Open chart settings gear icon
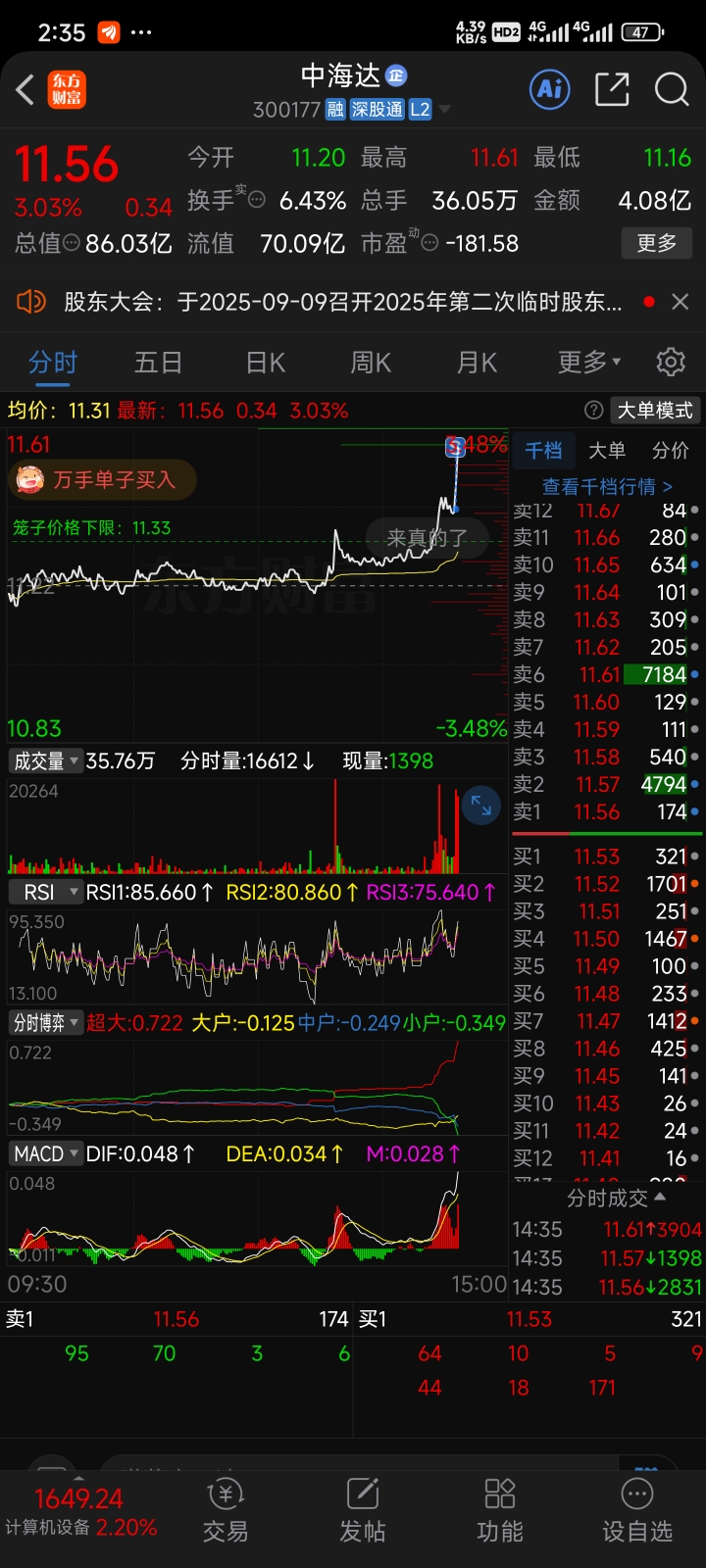Screen dimensions: 706x1568 671,362
